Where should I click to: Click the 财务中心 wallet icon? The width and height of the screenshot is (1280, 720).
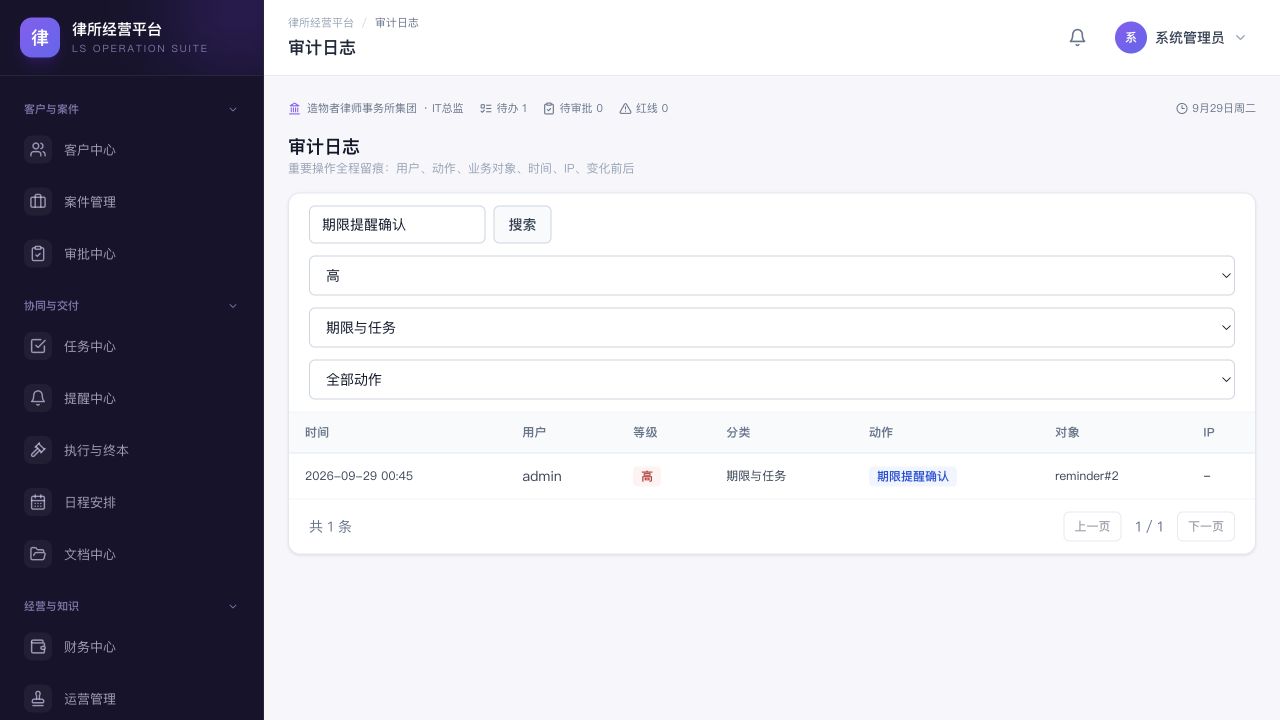pos(38,647)
